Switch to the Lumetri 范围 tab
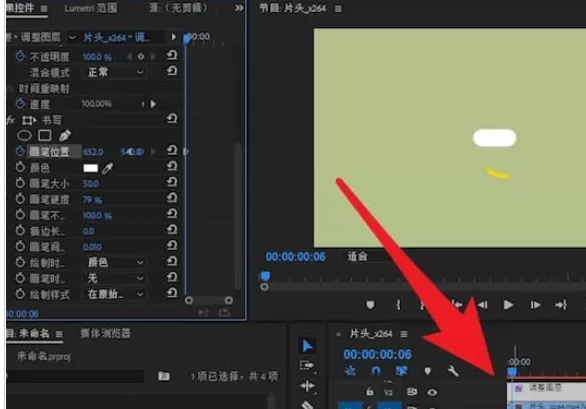Viewport: 586px width, 409px height. (90, 8)
